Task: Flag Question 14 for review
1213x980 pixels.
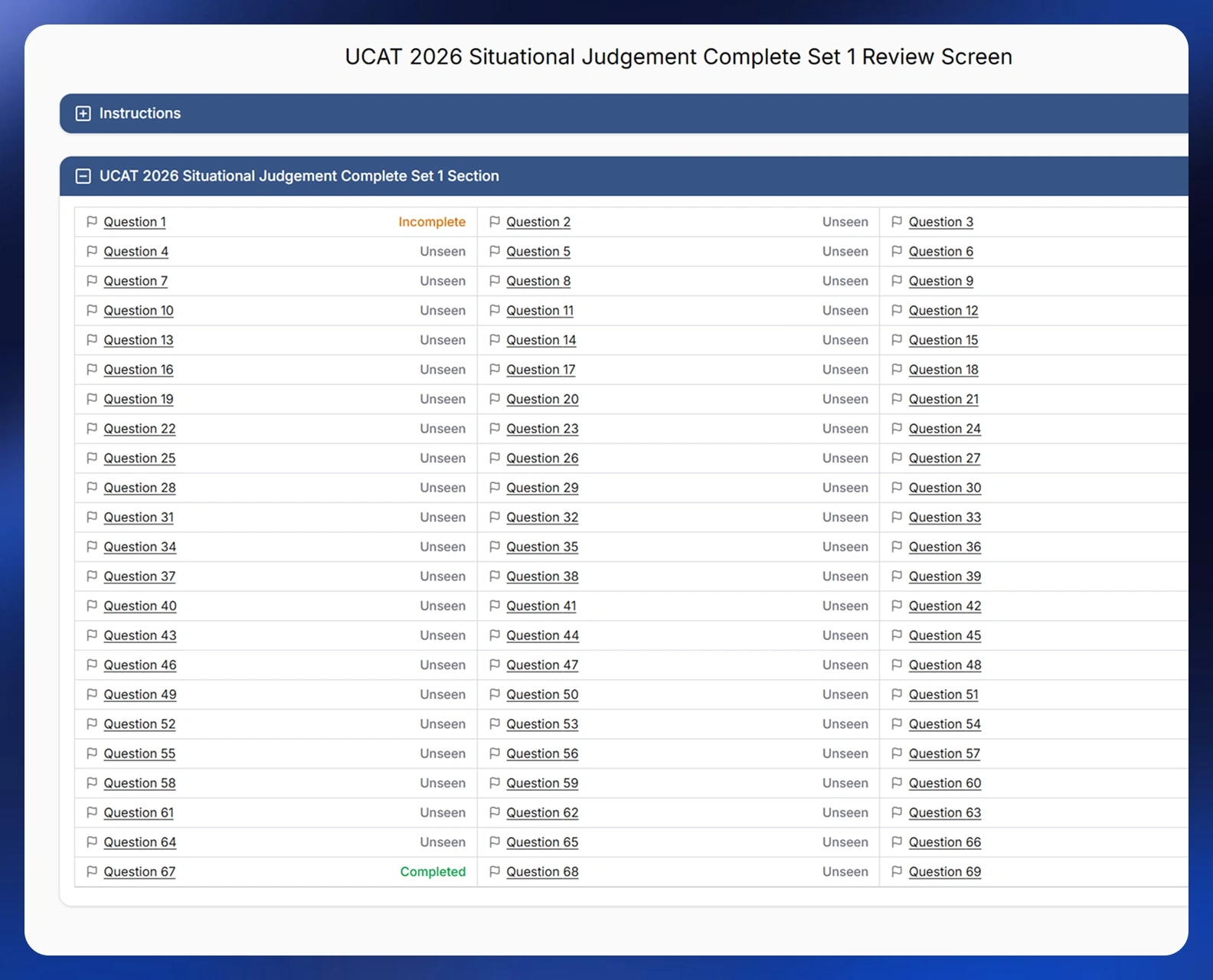Action: [495, 340]
